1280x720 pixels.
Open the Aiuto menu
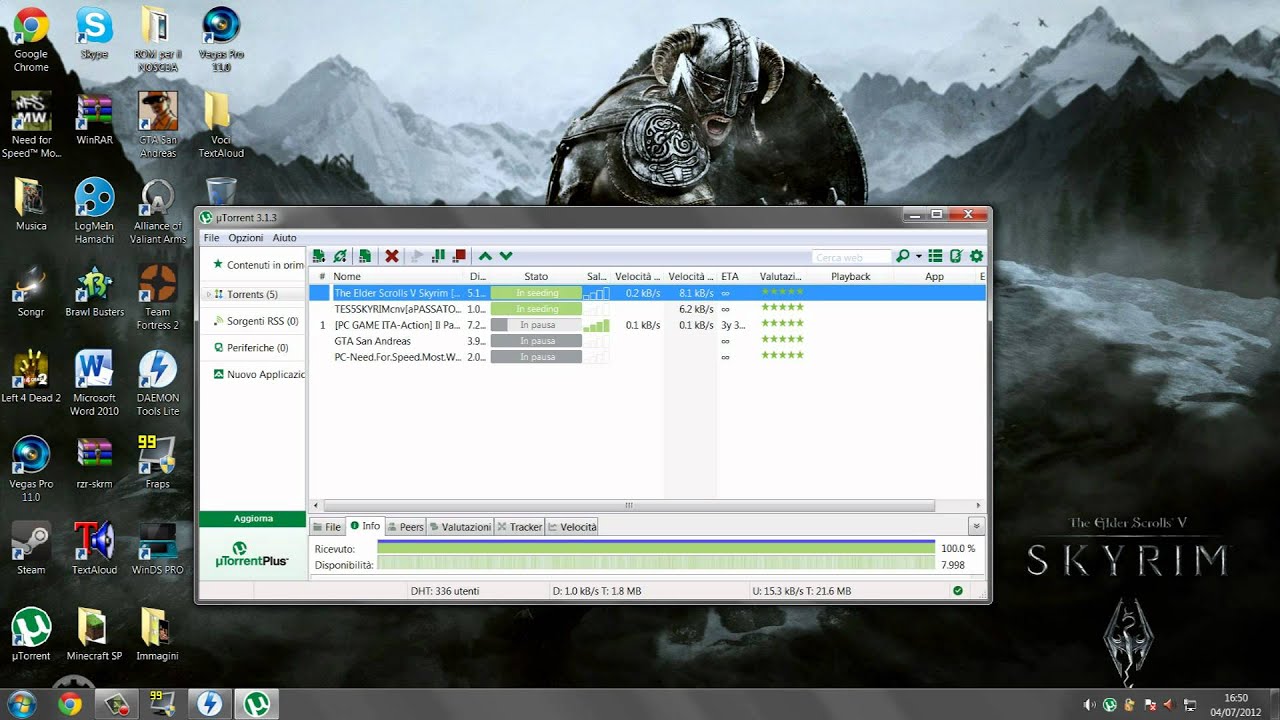coord(284,238)
